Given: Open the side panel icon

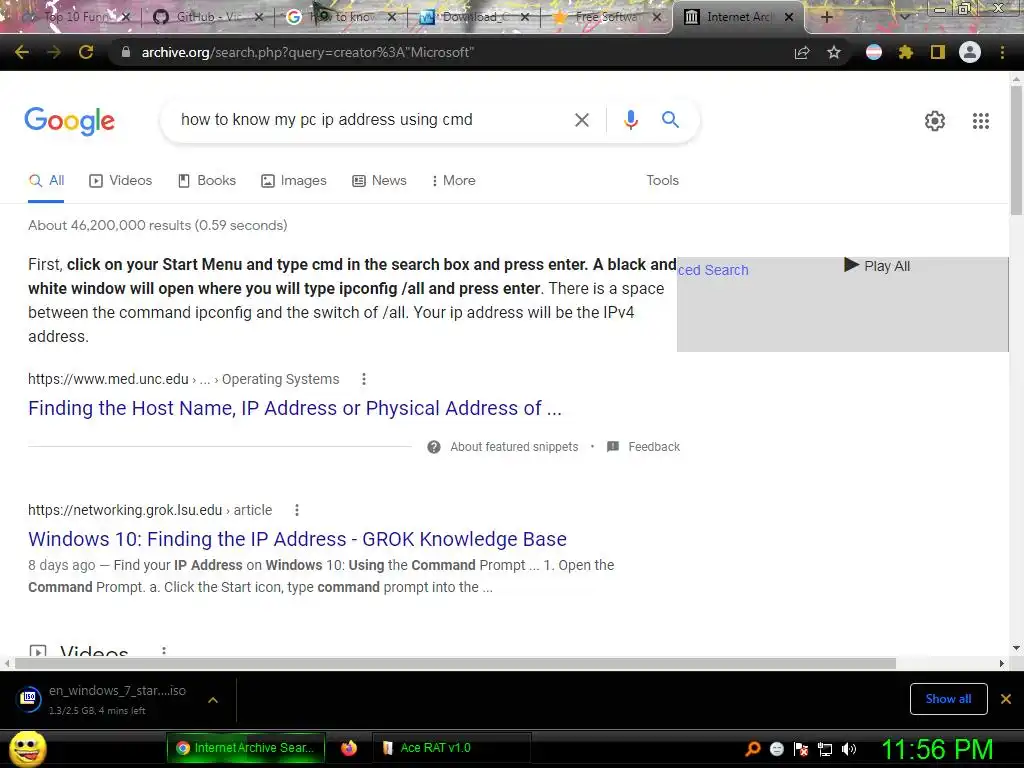Looking at the screenshot, I should click(938, 52).
